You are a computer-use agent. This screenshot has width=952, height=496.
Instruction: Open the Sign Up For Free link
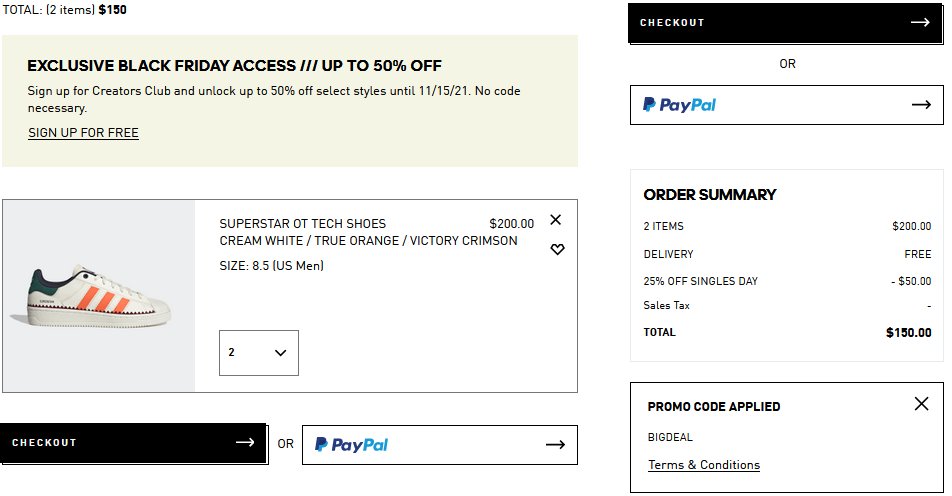tap(83, 133)
